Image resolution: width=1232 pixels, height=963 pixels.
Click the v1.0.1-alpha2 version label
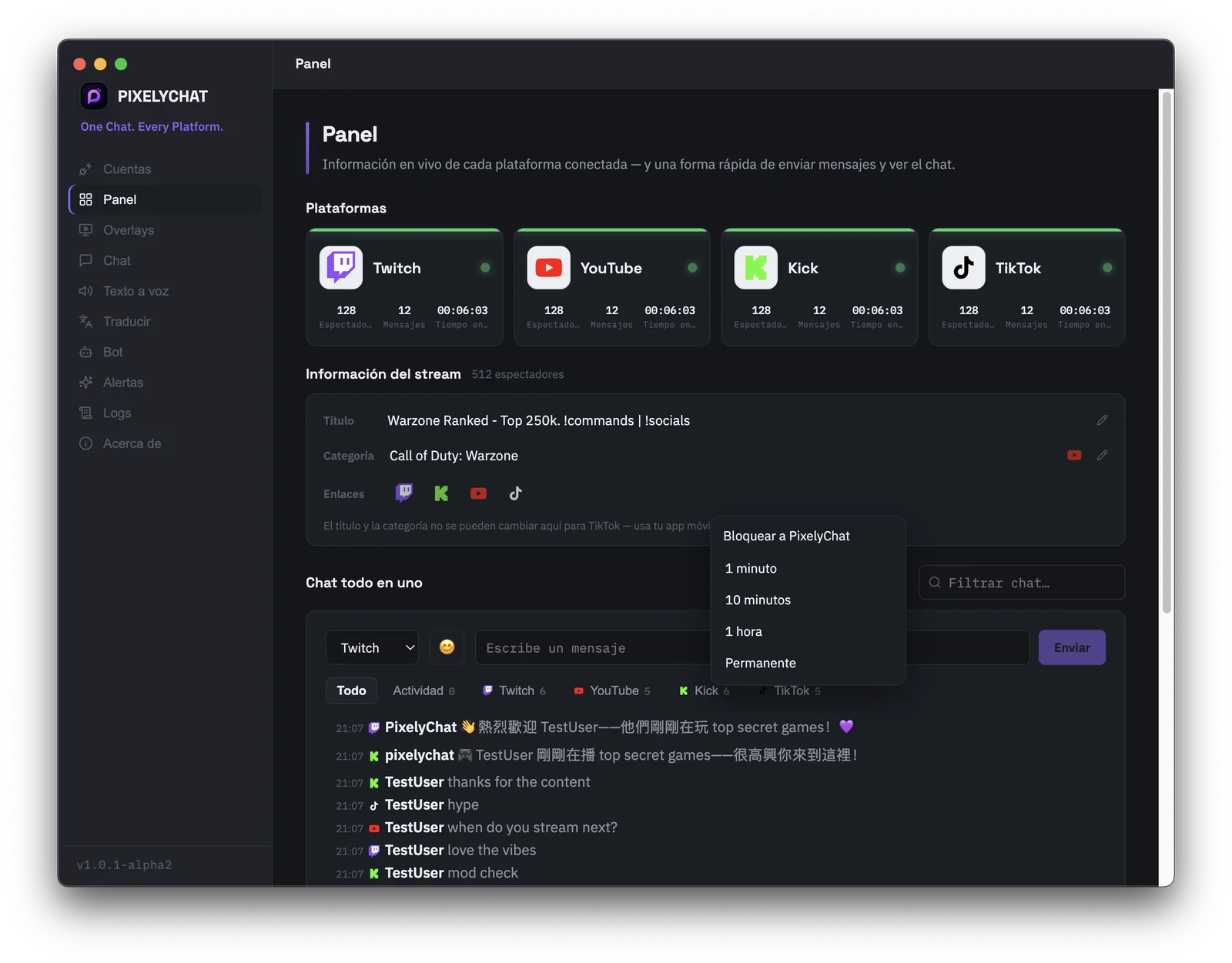(x=124, y=865)
